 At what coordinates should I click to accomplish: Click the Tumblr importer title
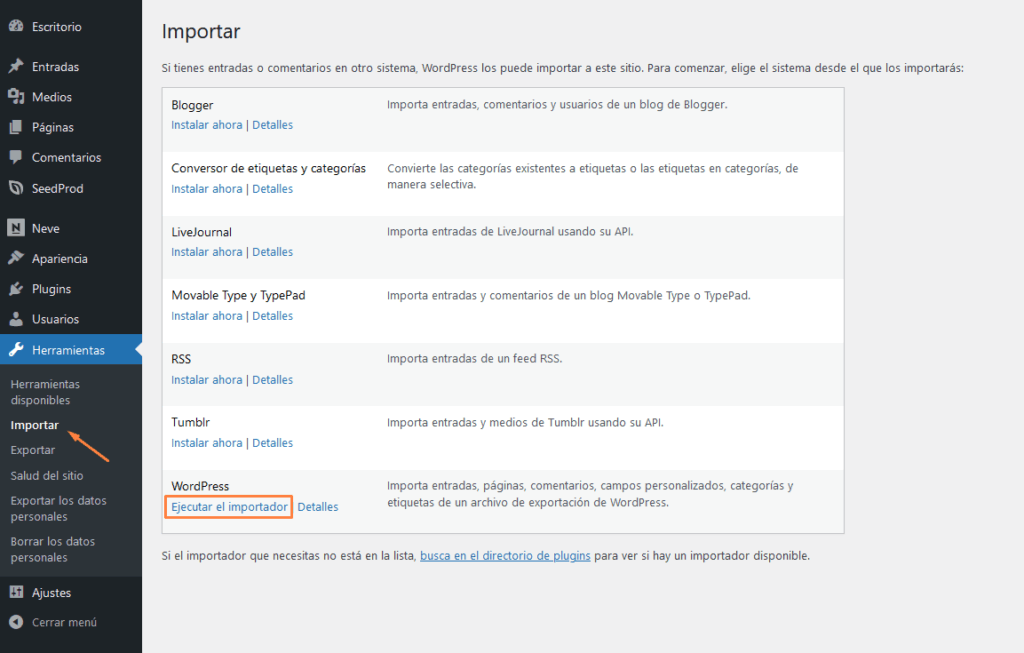coord(190,422)
